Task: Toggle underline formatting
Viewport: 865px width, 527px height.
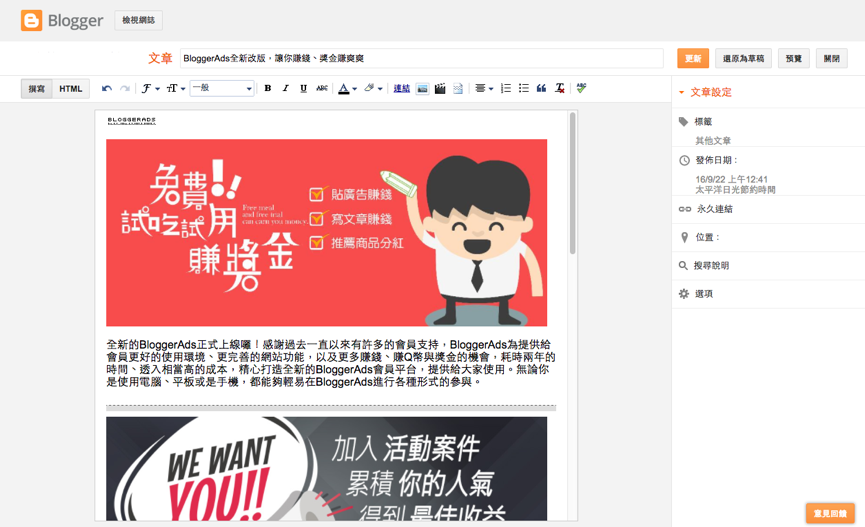Action: [303, 88]
